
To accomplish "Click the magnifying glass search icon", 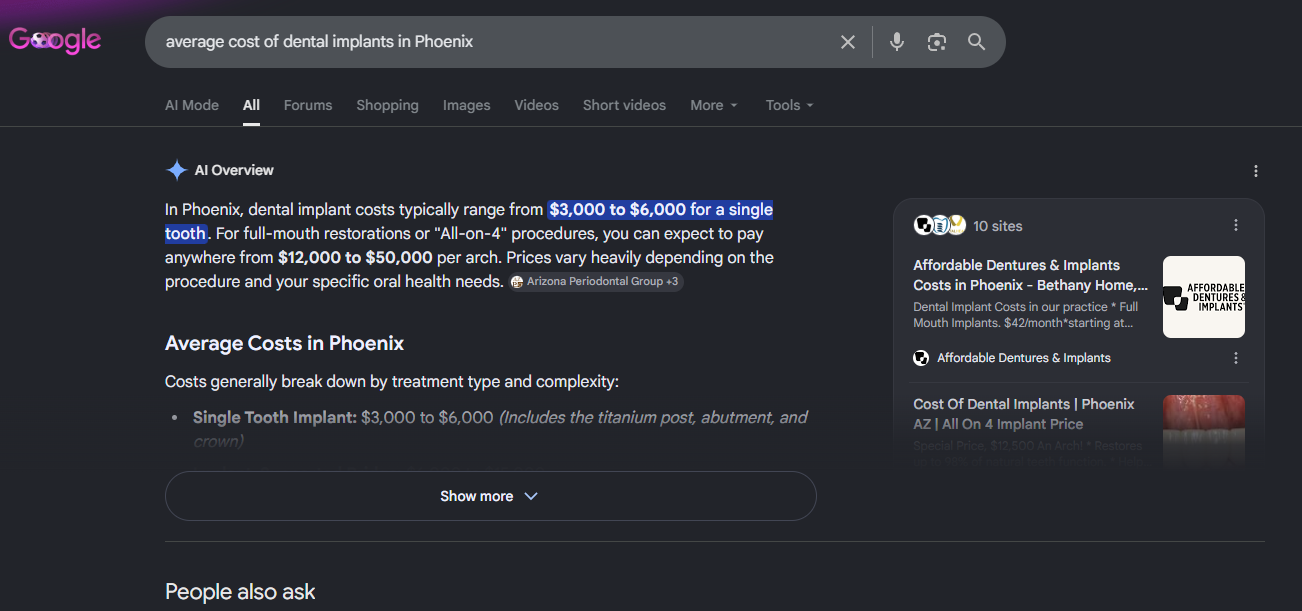I will [977, 42].
